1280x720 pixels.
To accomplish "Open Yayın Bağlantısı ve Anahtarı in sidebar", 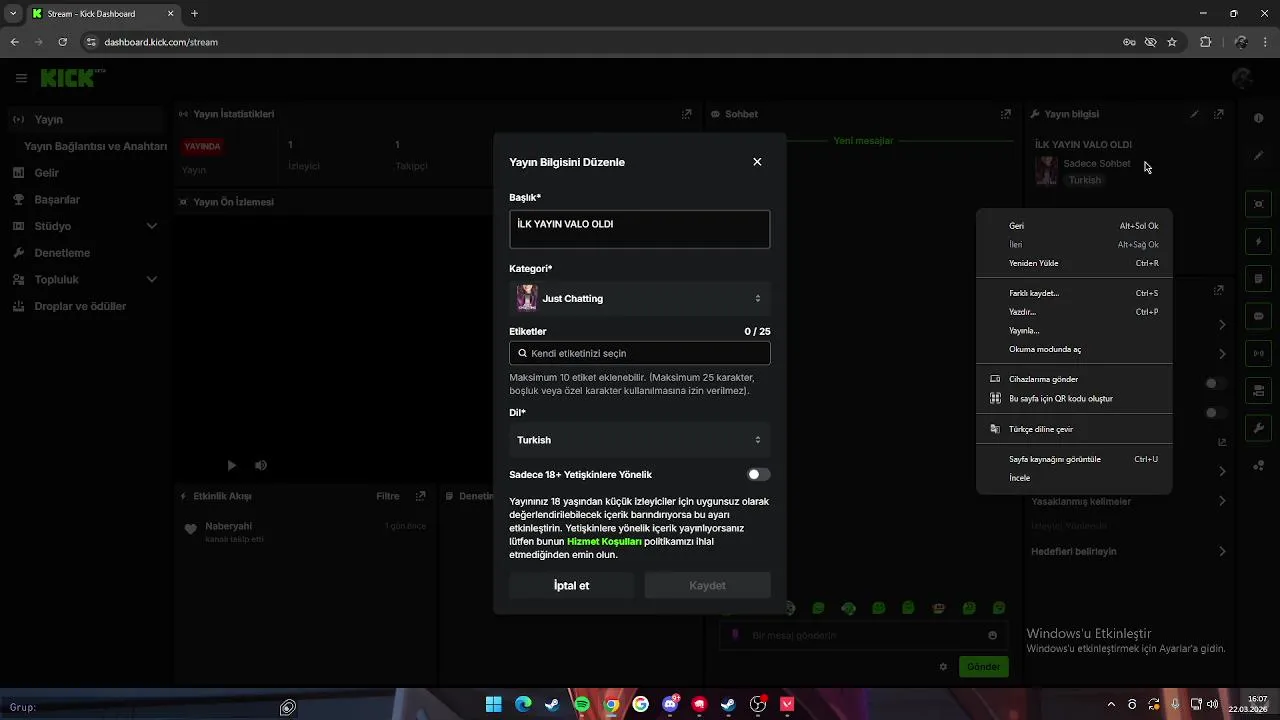I will (95, 146).
